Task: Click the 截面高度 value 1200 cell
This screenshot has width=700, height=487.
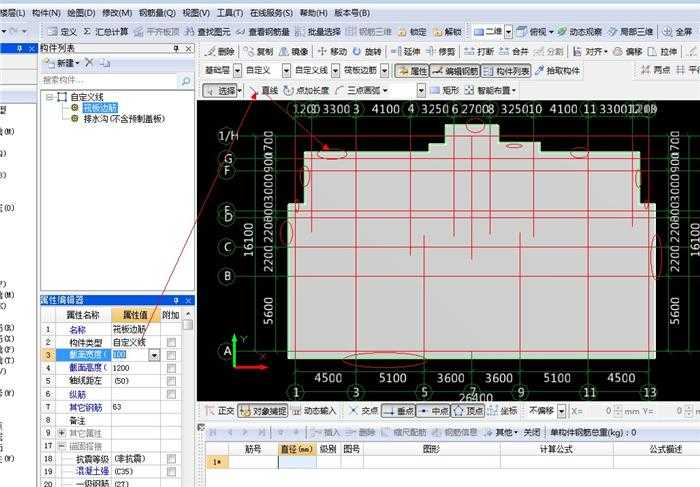Action: (136, 368)
